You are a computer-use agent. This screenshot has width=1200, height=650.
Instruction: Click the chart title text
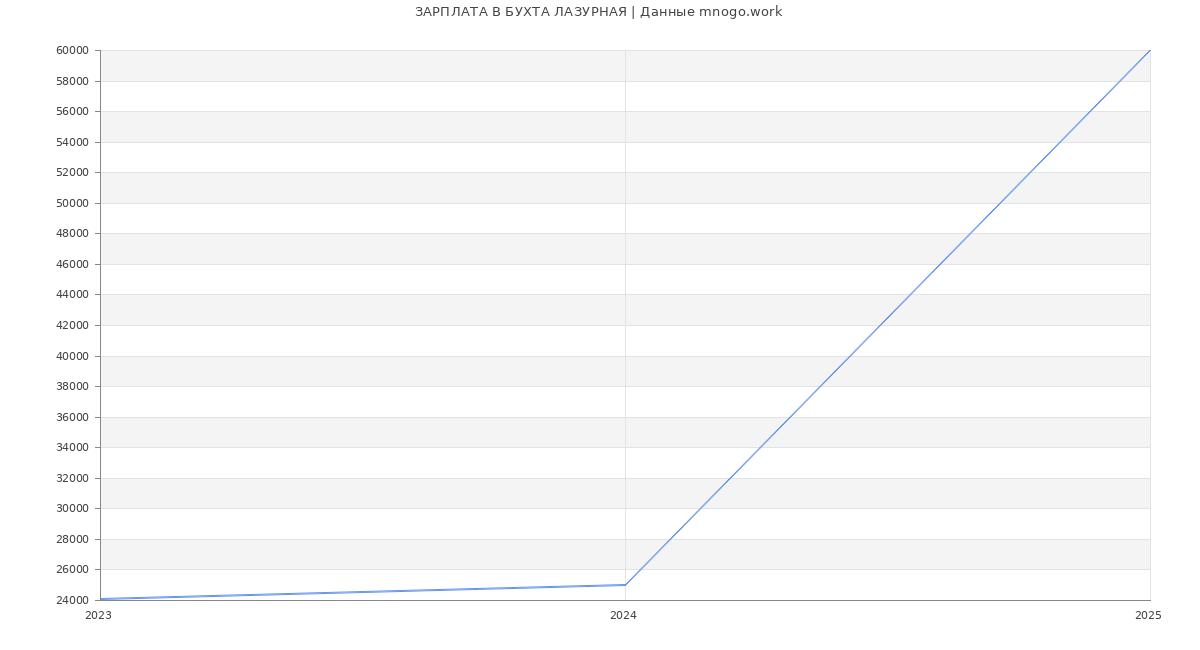click(598, 12)
